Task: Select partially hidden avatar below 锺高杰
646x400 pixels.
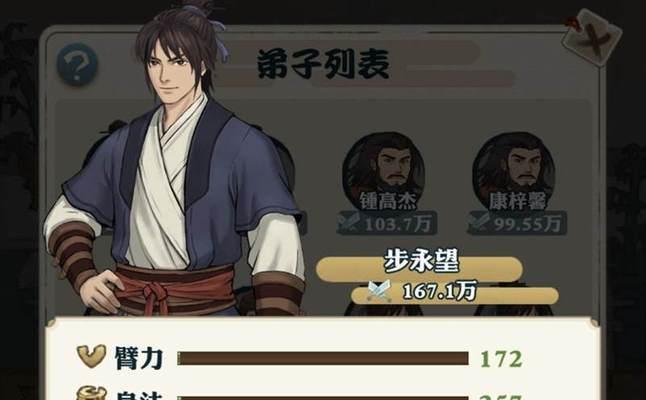Action: 384,309
